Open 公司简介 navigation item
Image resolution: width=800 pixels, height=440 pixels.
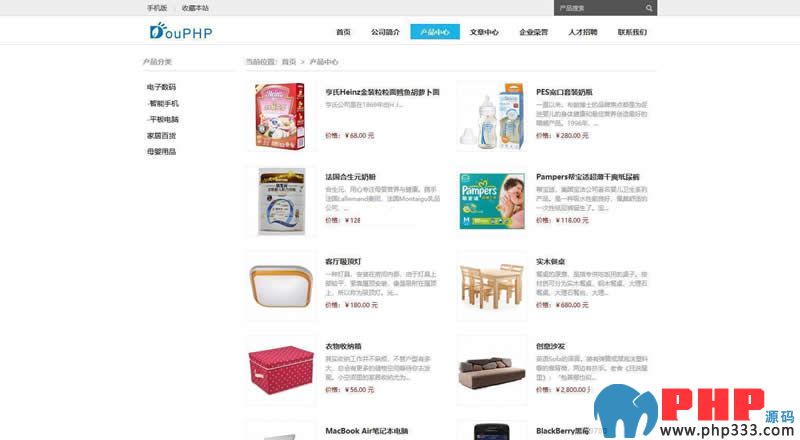(x=385, y=32)
